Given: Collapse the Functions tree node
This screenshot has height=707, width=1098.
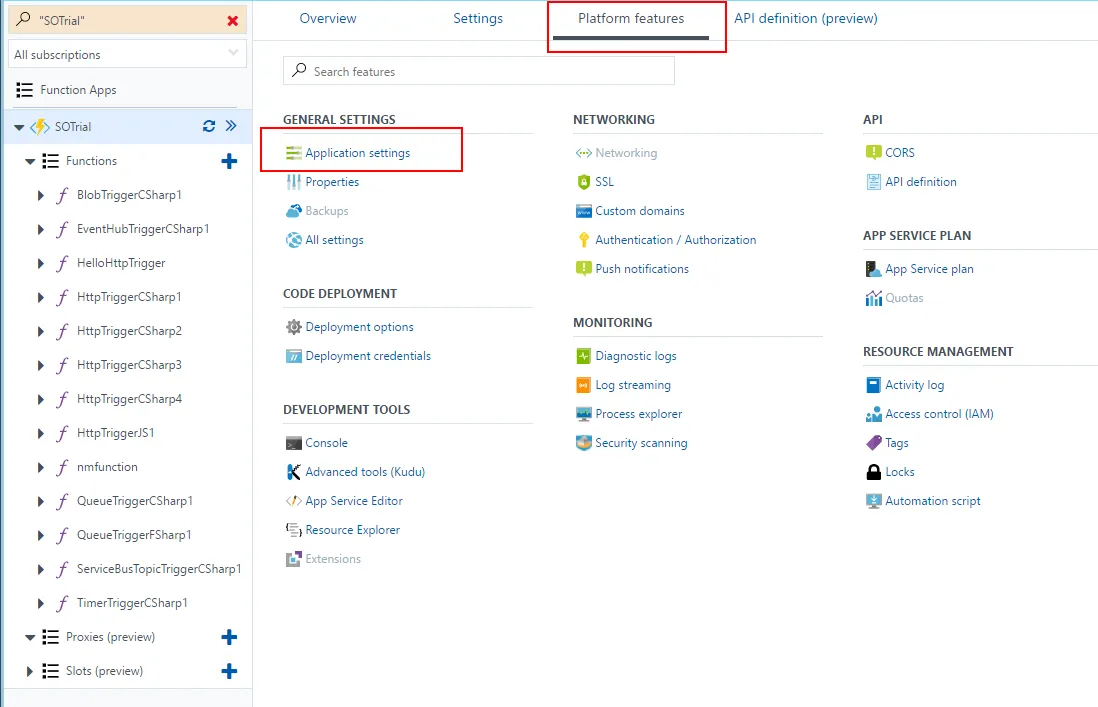Looking at the screenshot, I should pyautogui.click(x=30, y=162).
